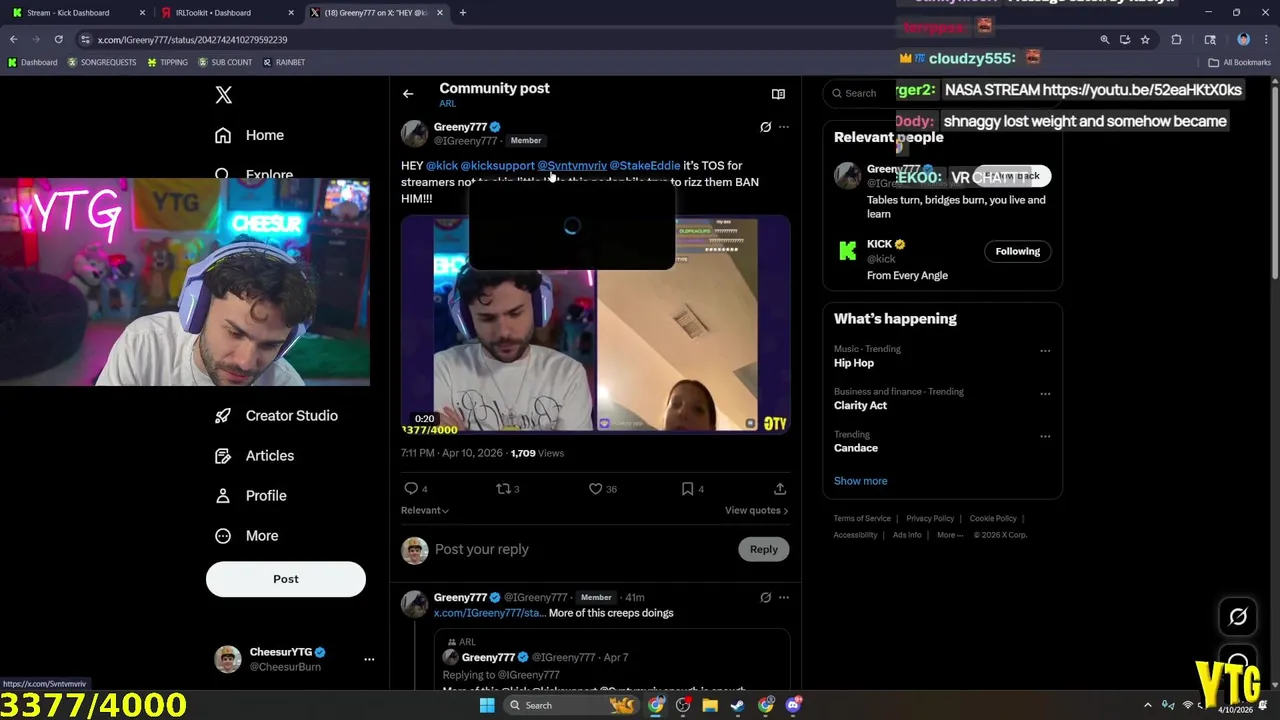Click Grok icon on Greeny777's main post
Viewport: 1280px width, 720px height.
pos(766,127)
